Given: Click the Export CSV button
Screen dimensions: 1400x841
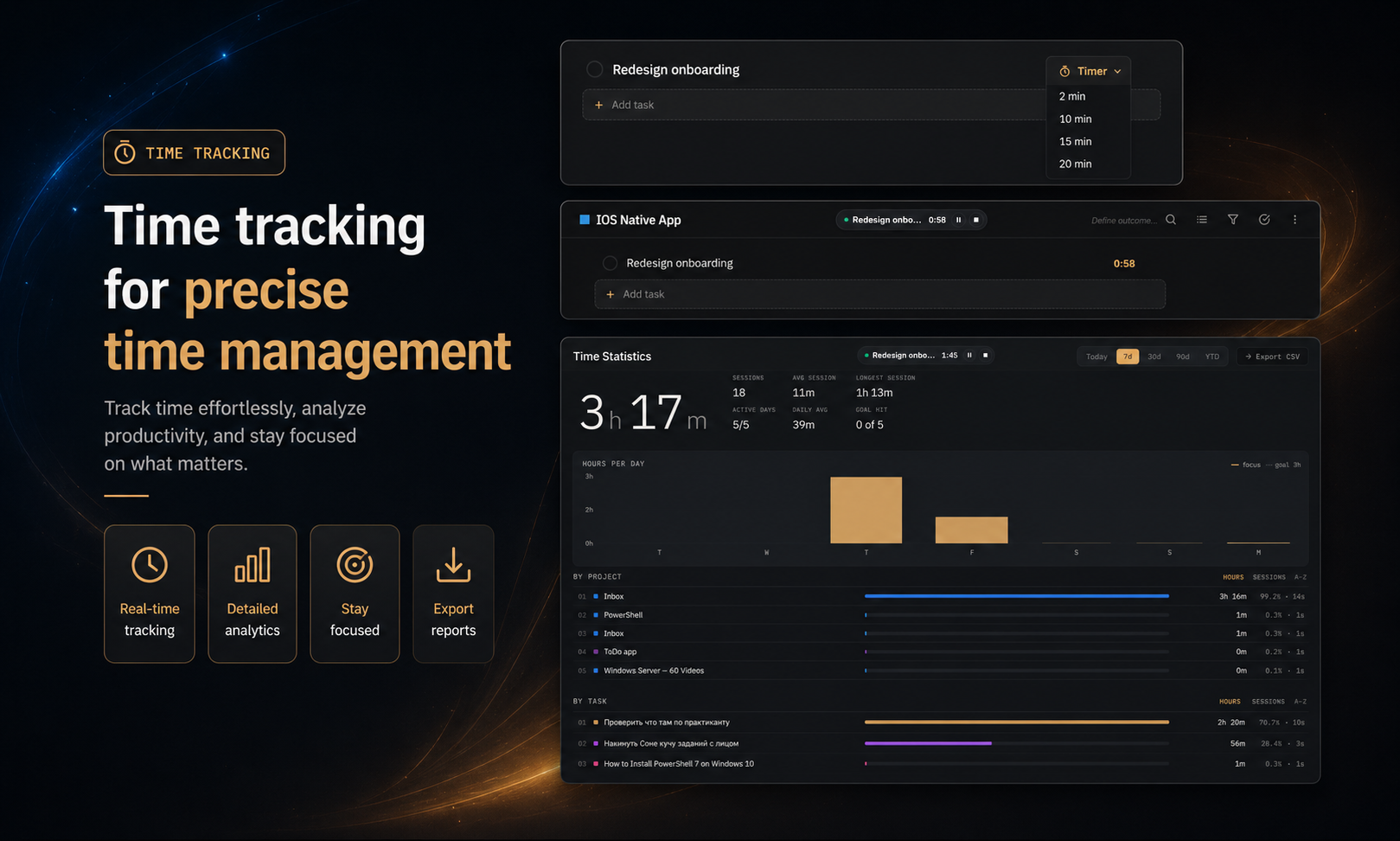Looking at the screenshot, I should (1272, 356).
